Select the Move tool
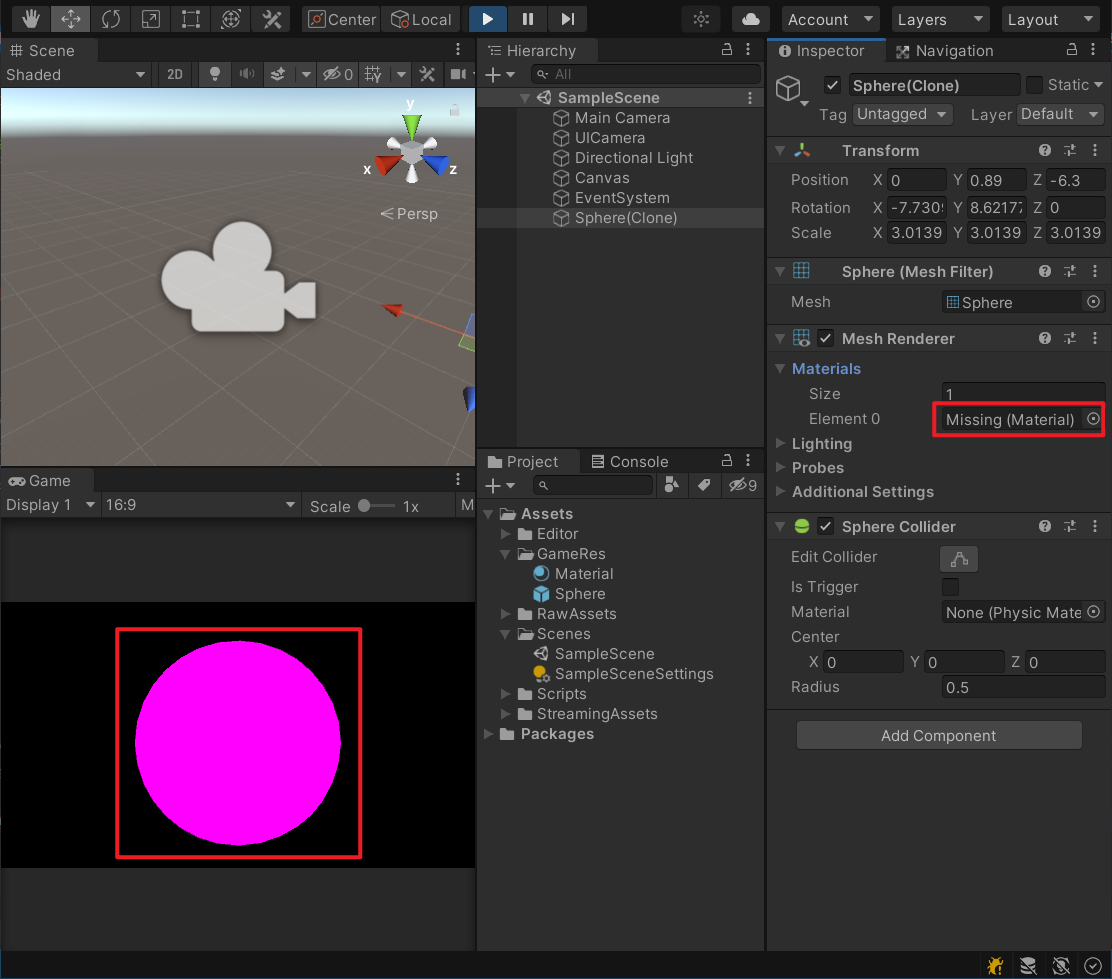The image size is (1112, 979). pos(70,18)
